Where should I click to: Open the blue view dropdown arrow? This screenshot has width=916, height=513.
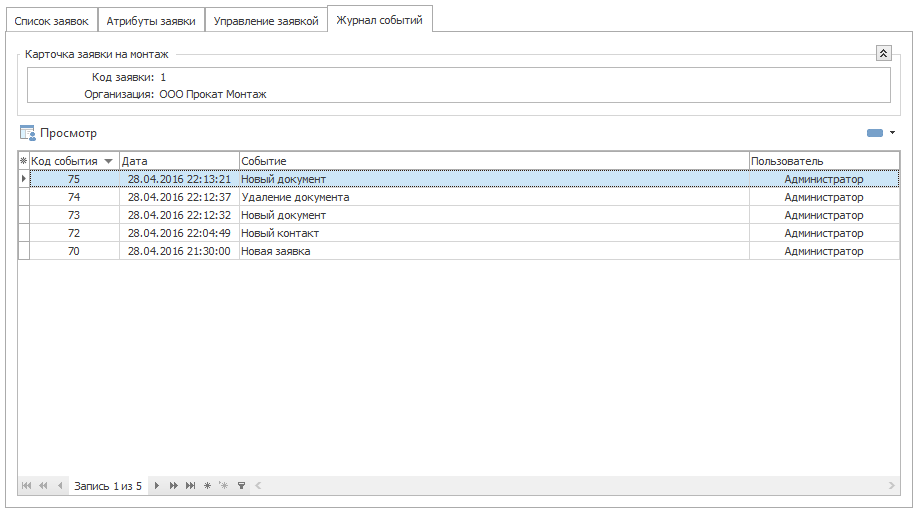[x=893, y=133]
